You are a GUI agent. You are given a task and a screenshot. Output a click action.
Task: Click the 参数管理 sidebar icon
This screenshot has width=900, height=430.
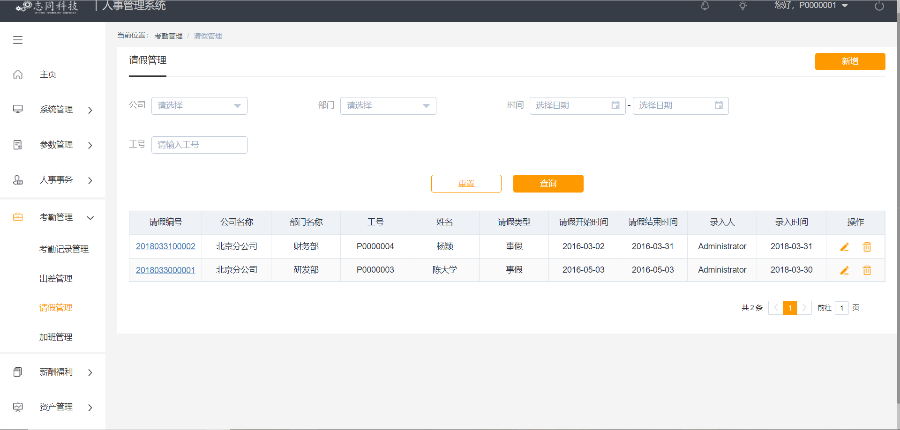[x=18, y=145]
